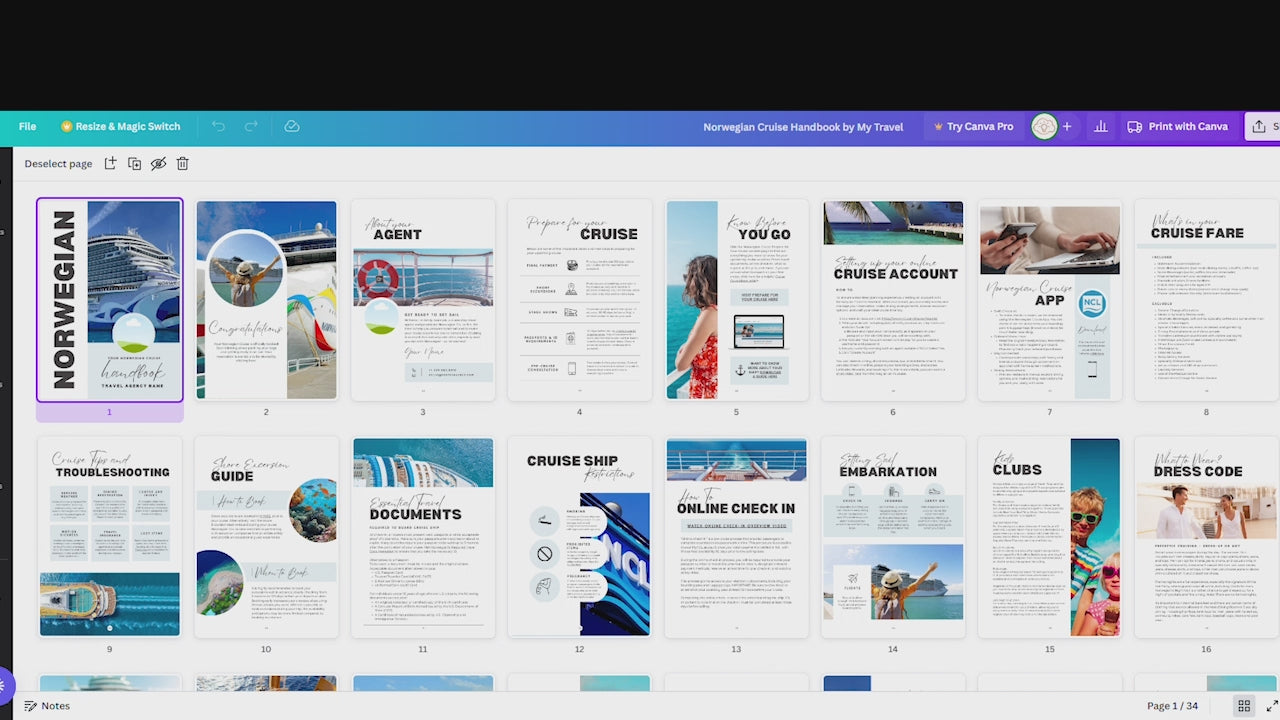1280x720 pixels.
Task: Select page 9 Troubleshooting thumbnail
Action: (x=110, y=537)
